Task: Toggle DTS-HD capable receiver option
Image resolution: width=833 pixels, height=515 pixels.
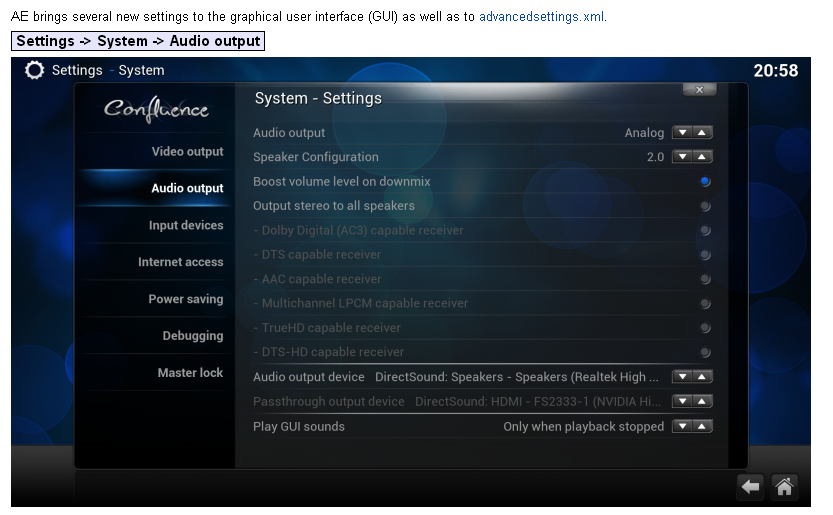Action: 705,352
